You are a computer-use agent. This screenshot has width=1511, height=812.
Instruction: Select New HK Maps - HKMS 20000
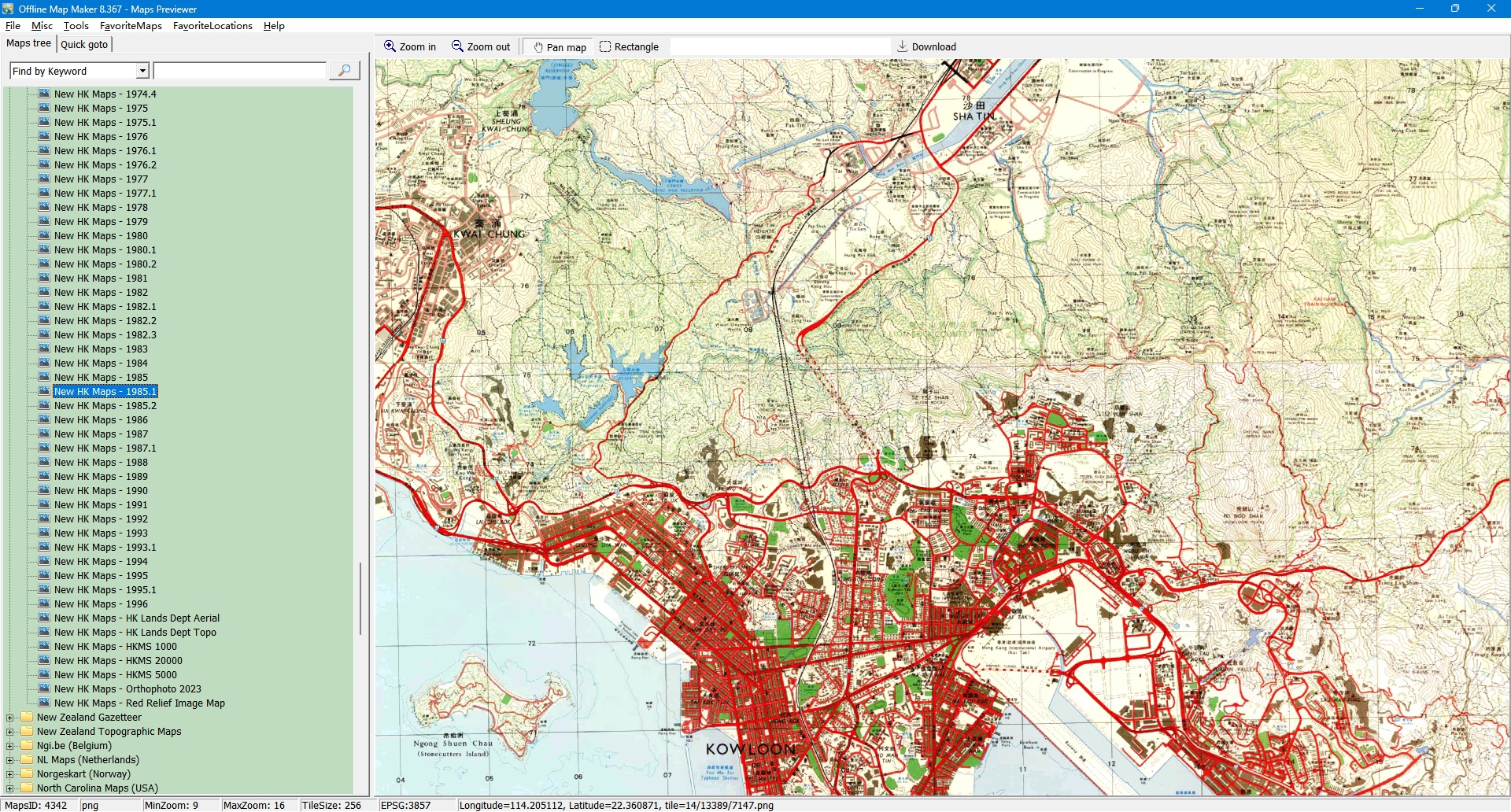(118, 661)
